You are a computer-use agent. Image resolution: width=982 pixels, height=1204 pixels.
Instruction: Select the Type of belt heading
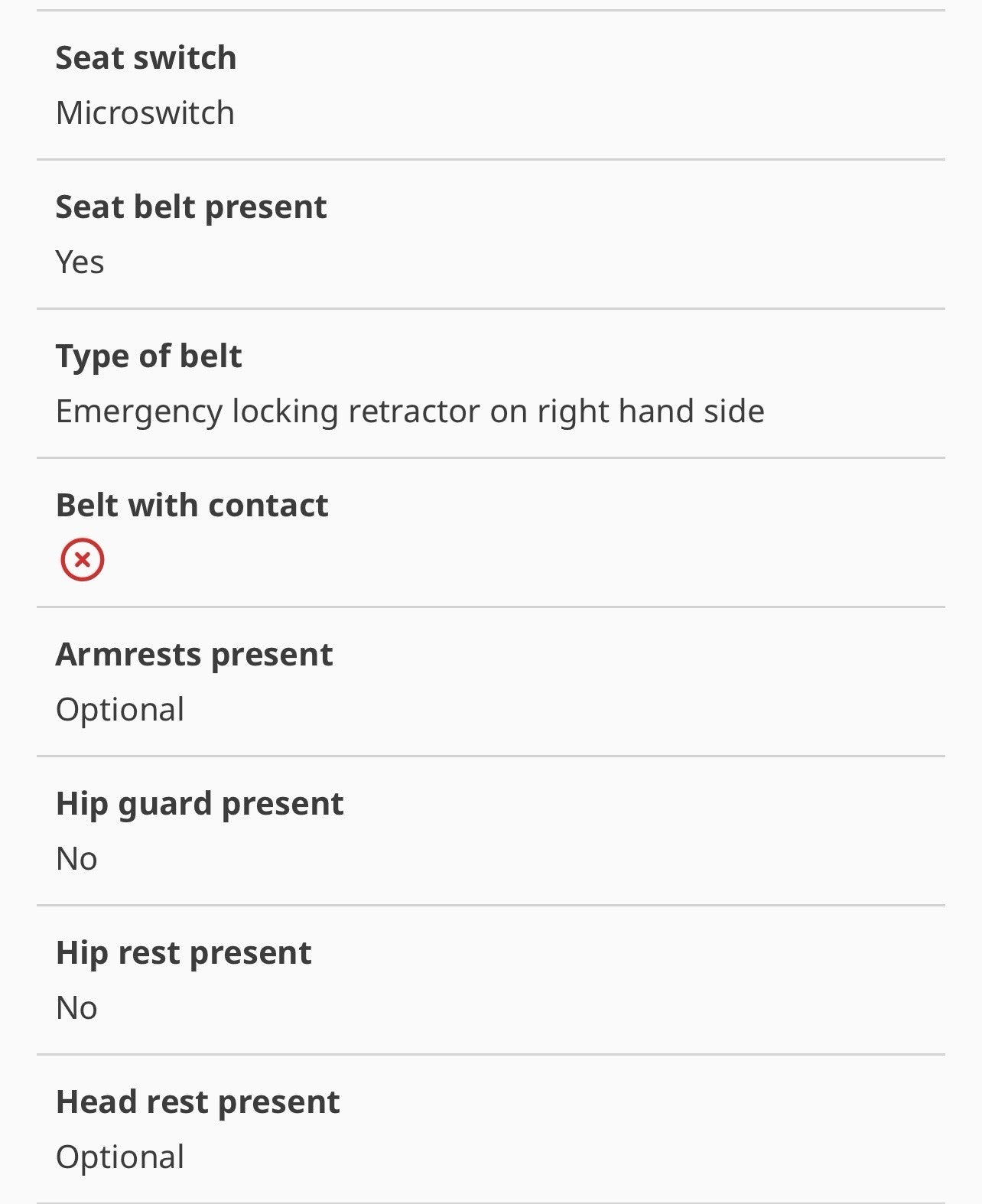click(x=149, y=357)
